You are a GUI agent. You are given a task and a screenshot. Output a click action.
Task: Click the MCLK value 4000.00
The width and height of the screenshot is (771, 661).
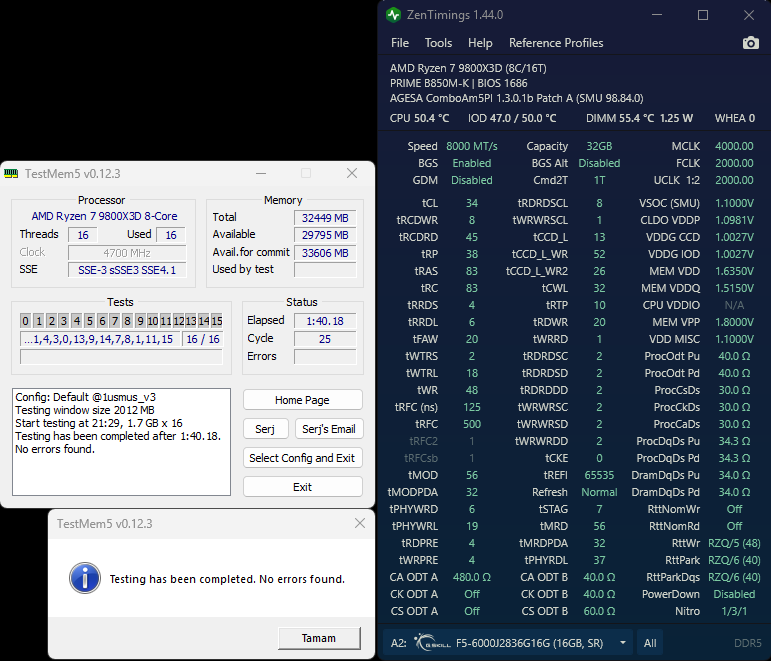734,146
